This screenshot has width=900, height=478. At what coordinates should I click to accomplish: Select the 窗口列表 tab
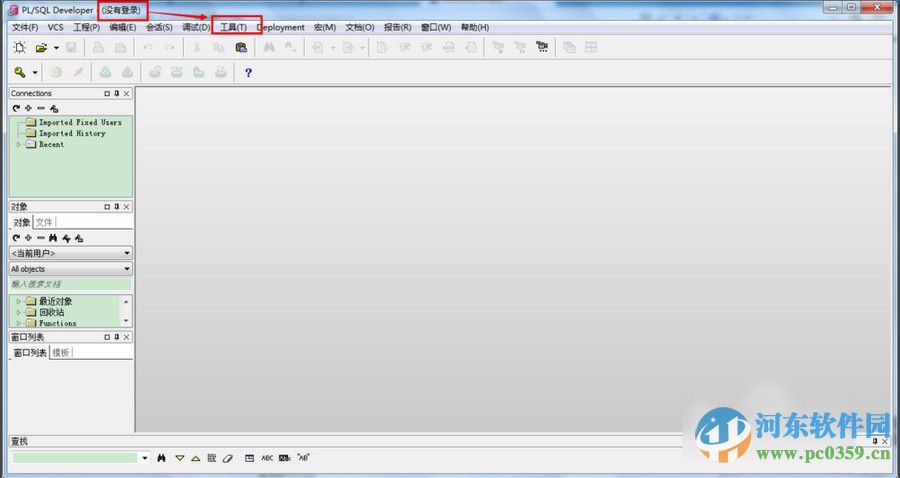click(x=30, y=353)
